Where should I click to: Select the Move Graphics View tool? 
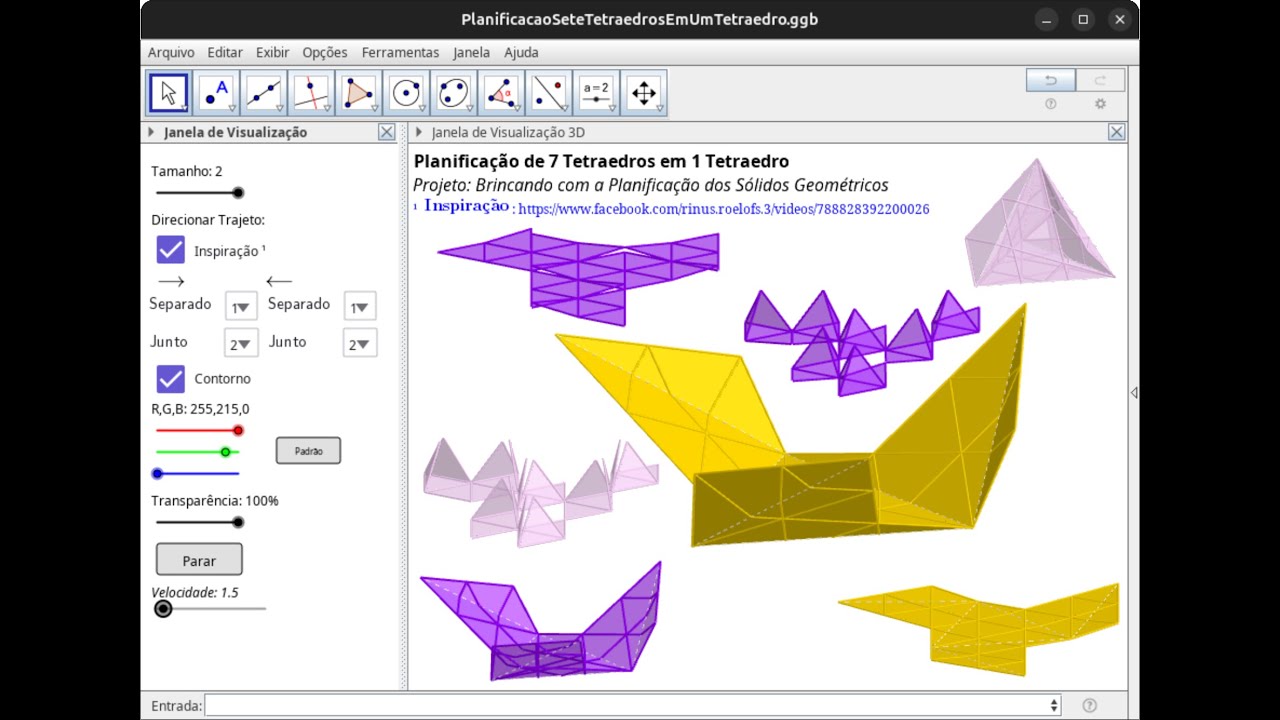pos(644,93)
